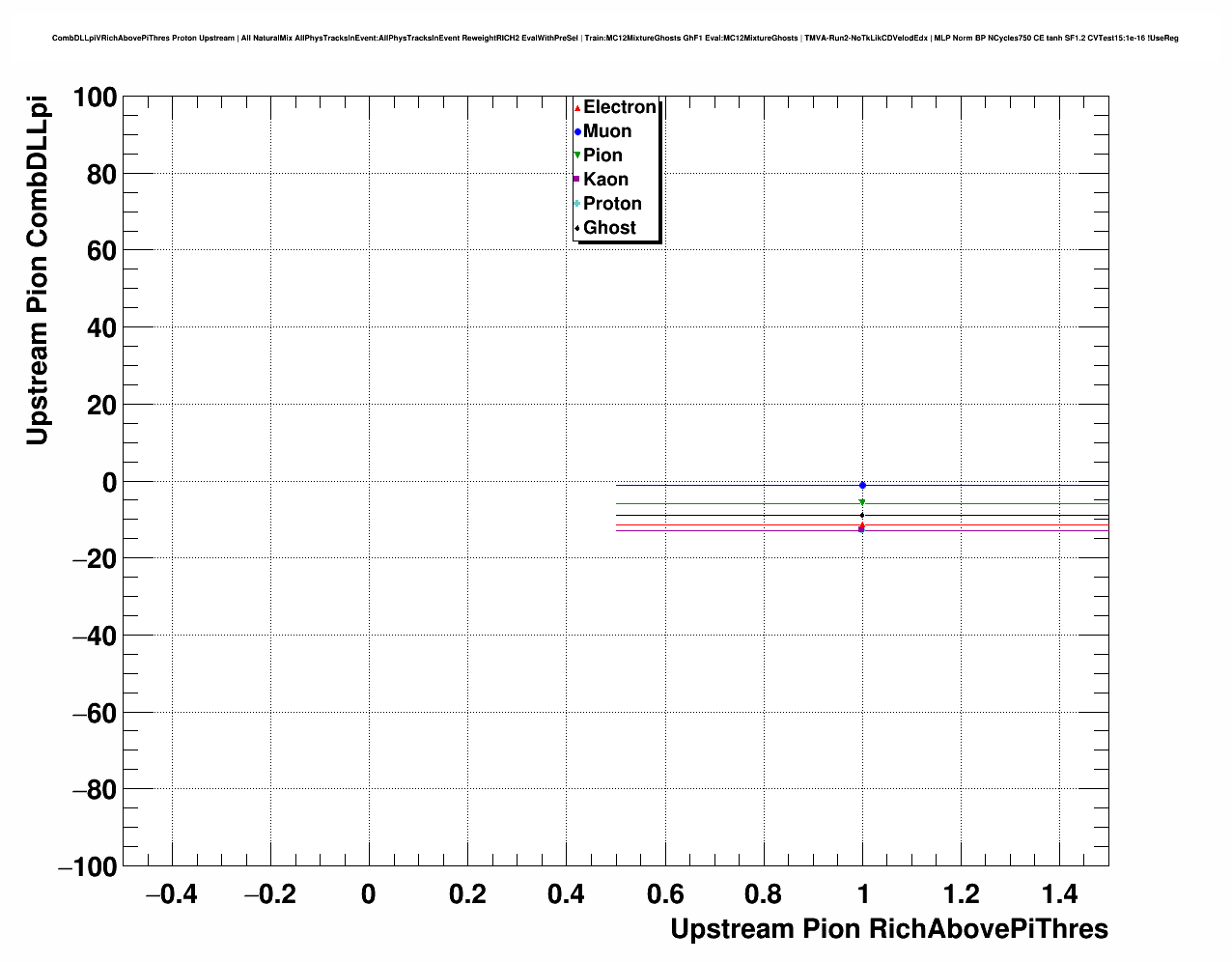
Task: Select the "Proton" legend entry text
Action: tap(612, 204)
